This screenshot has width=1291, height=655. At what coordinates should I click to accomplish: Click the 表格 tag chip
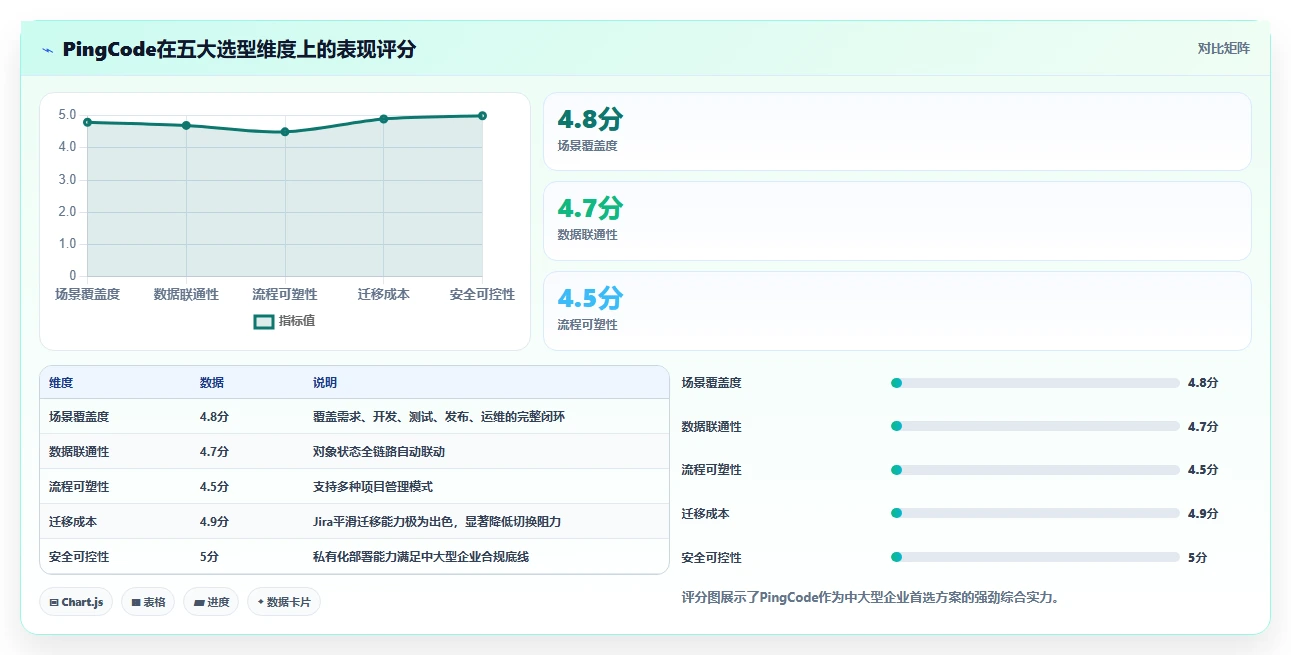[148, 602]
